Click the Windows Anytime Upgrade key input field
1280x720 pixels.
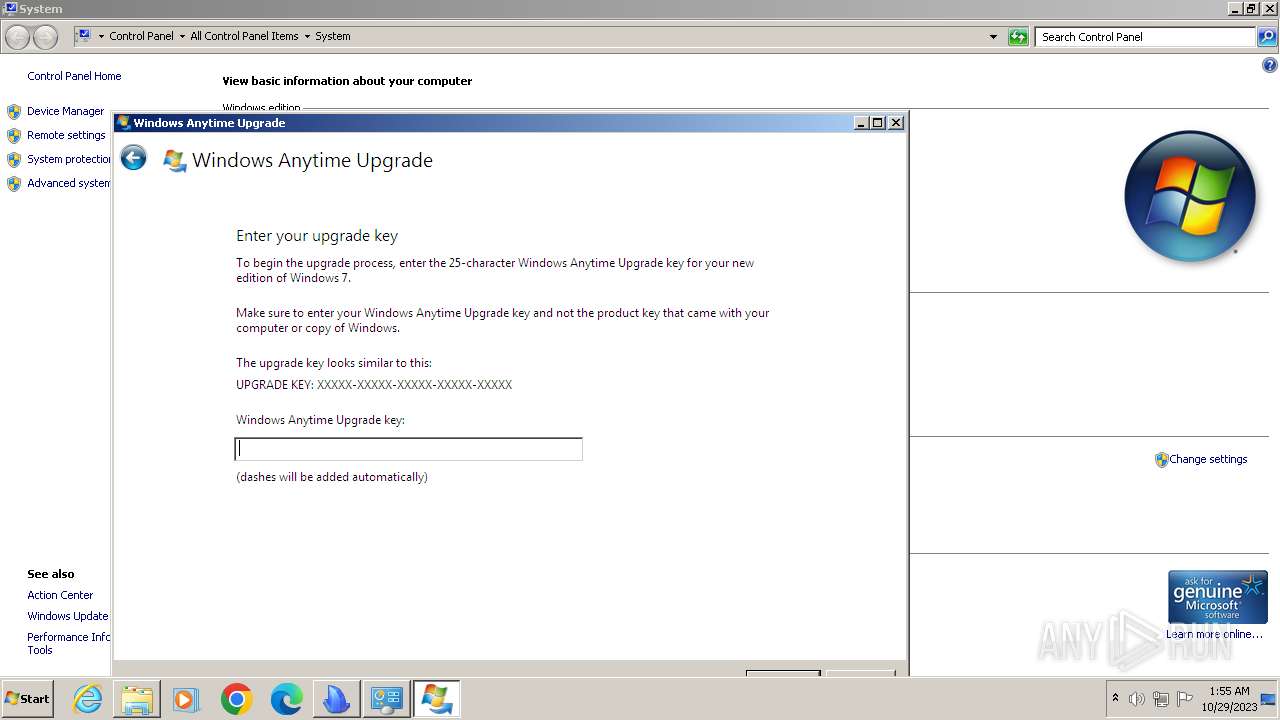[x=408, y=449]
